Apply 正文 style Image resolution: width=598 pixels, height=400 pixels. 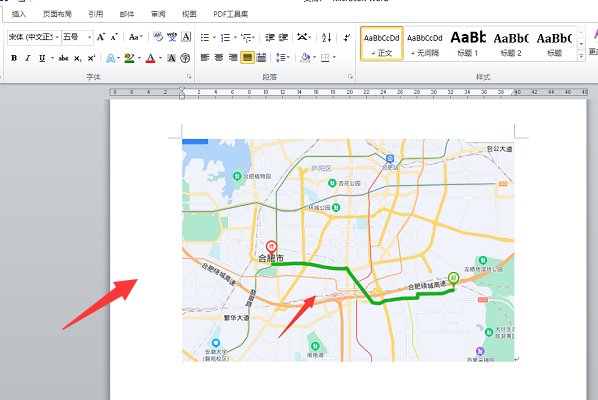pos(381,43)
